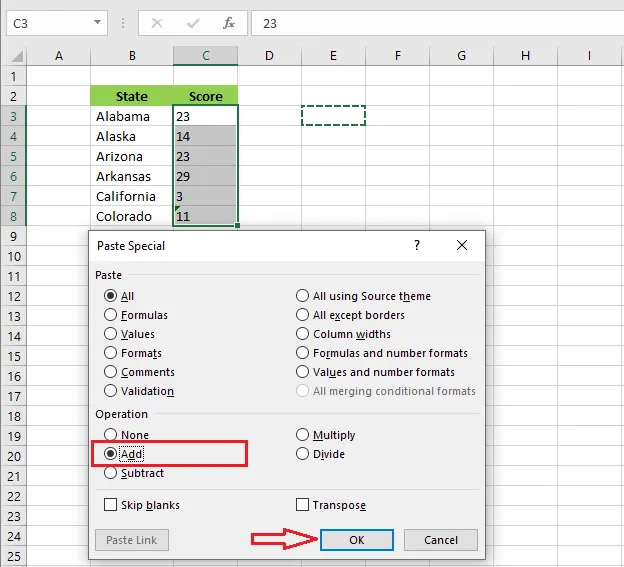Select row 3 header
The image size is (624, 567).
click(14, 116)
